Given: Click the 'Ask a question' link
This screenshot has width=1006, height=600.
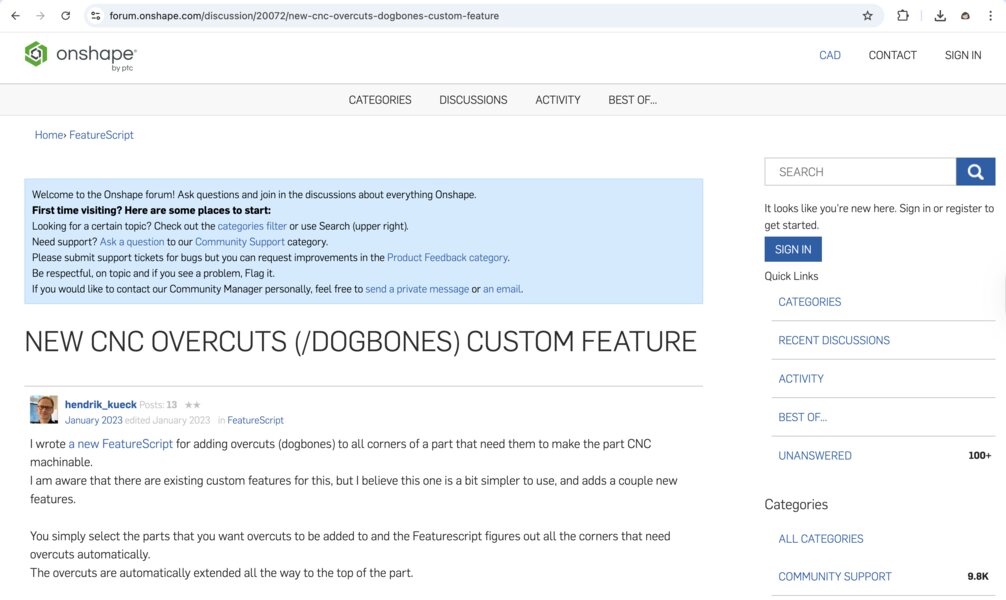Looking at the screenshot, I should (132, 242).
